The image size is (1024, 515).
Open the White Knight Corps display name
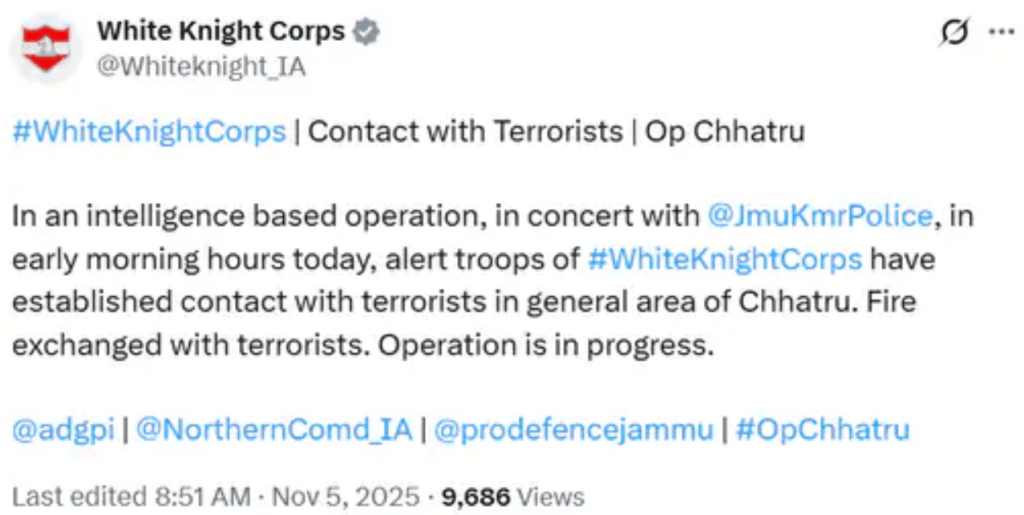(220, 31)
